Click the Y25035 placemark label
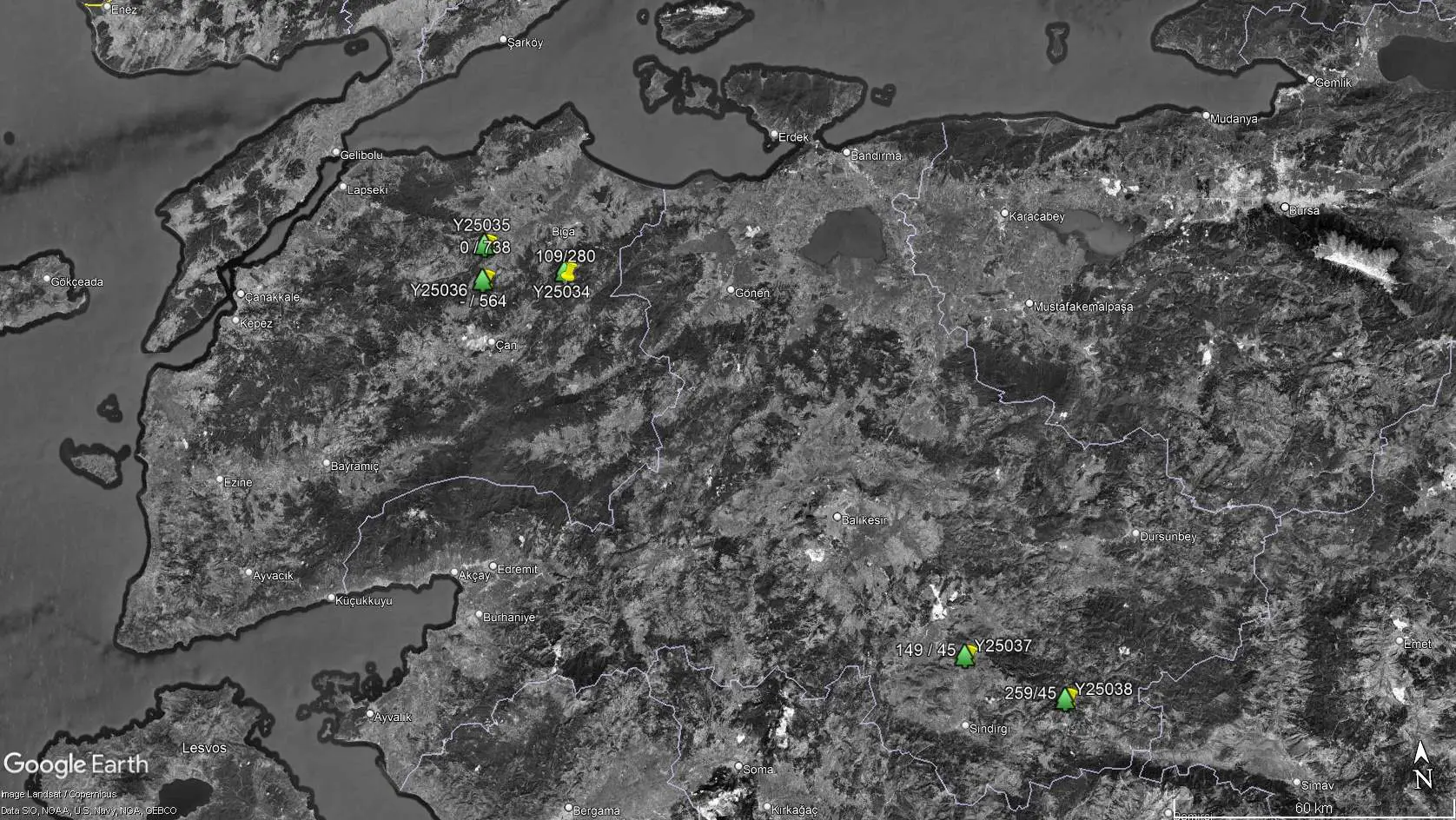1456x820 pixels. 481,225
